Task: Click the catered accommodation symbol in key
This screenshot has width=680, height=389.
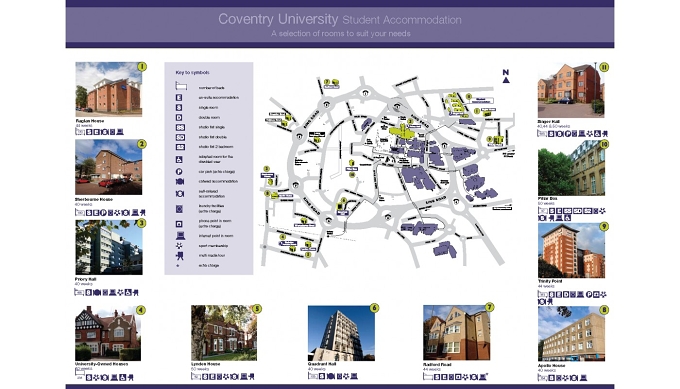Action: tap(180, 182)
